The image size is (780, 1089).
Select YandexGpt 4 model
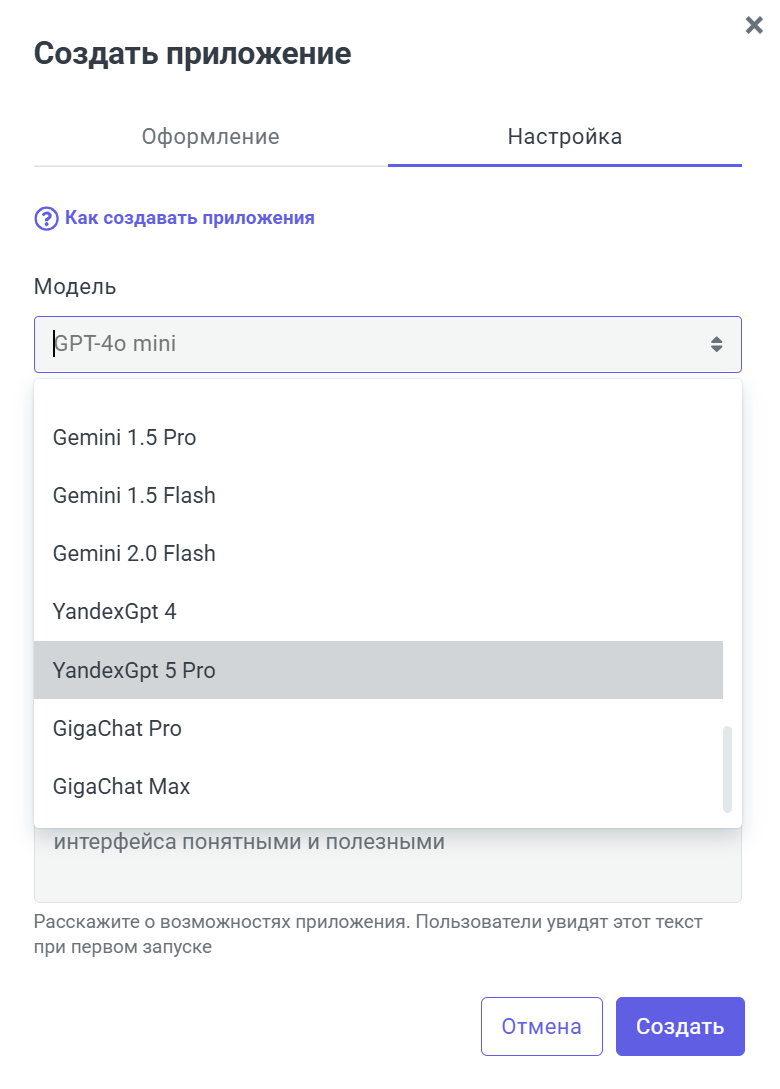tap(115, 611)
